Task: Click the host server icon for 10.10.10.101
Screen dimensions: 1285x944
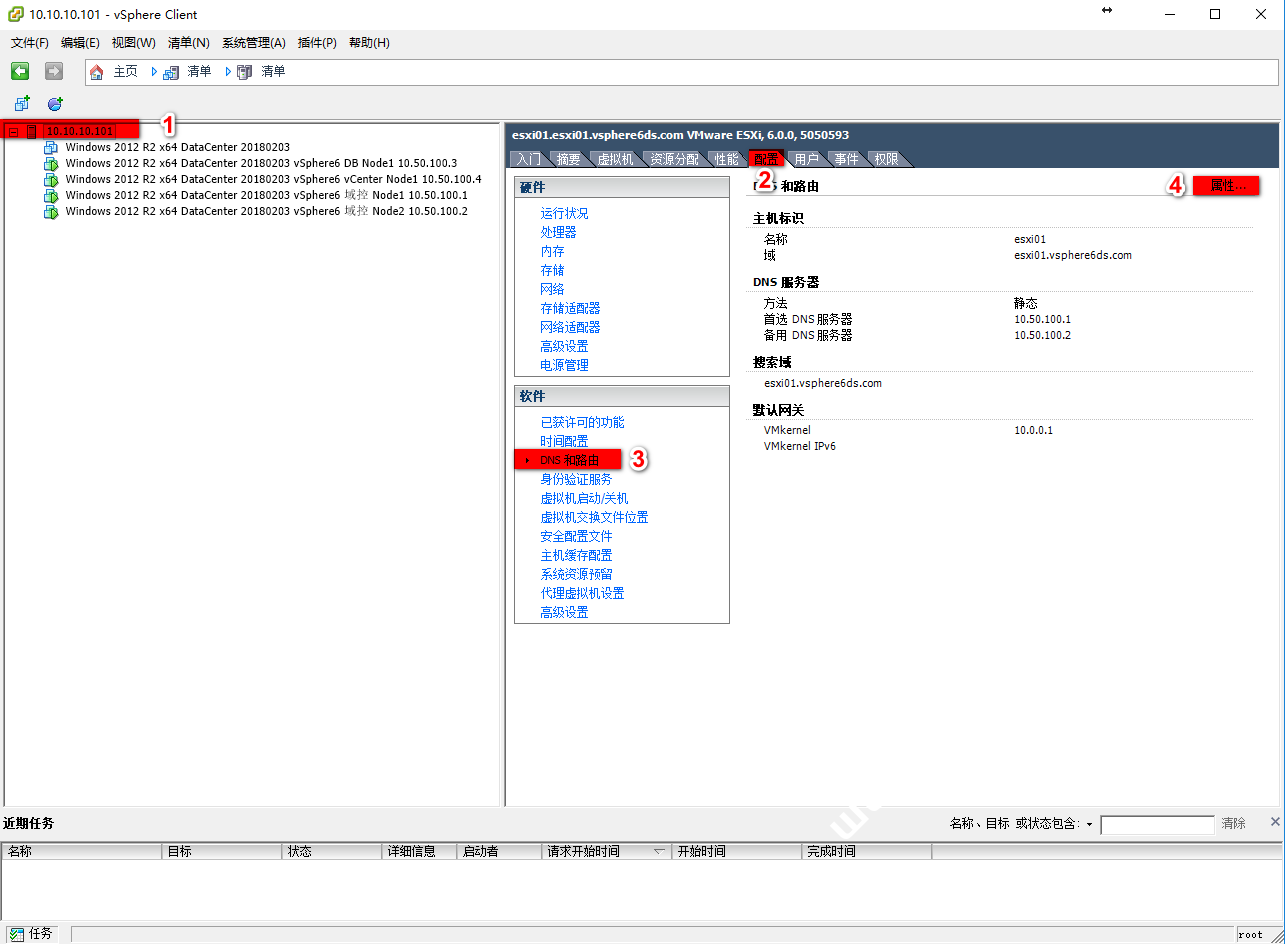Action: [x=32, y=131]
